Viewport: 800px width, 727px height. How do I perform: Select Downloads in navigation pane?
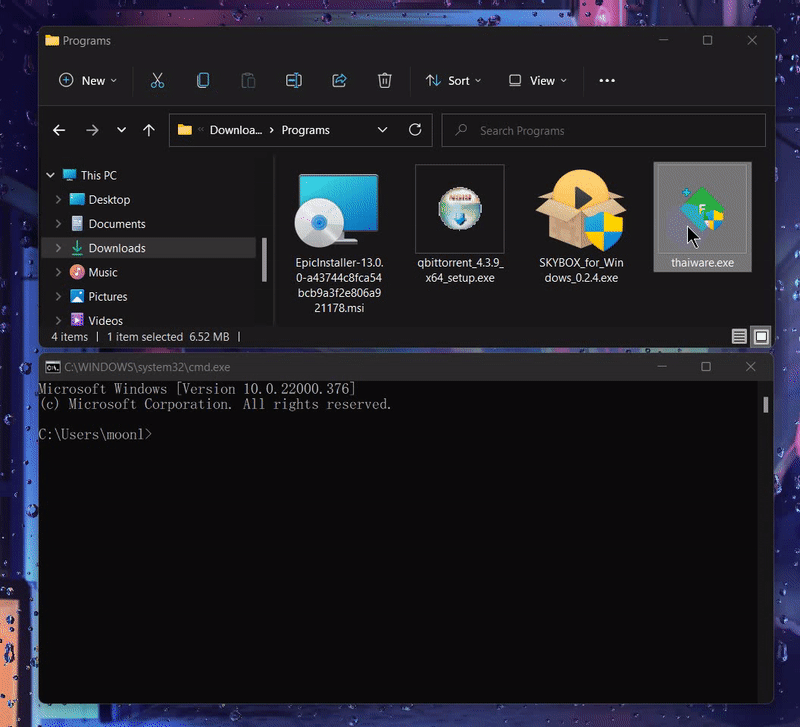click(x=117, y=248)
